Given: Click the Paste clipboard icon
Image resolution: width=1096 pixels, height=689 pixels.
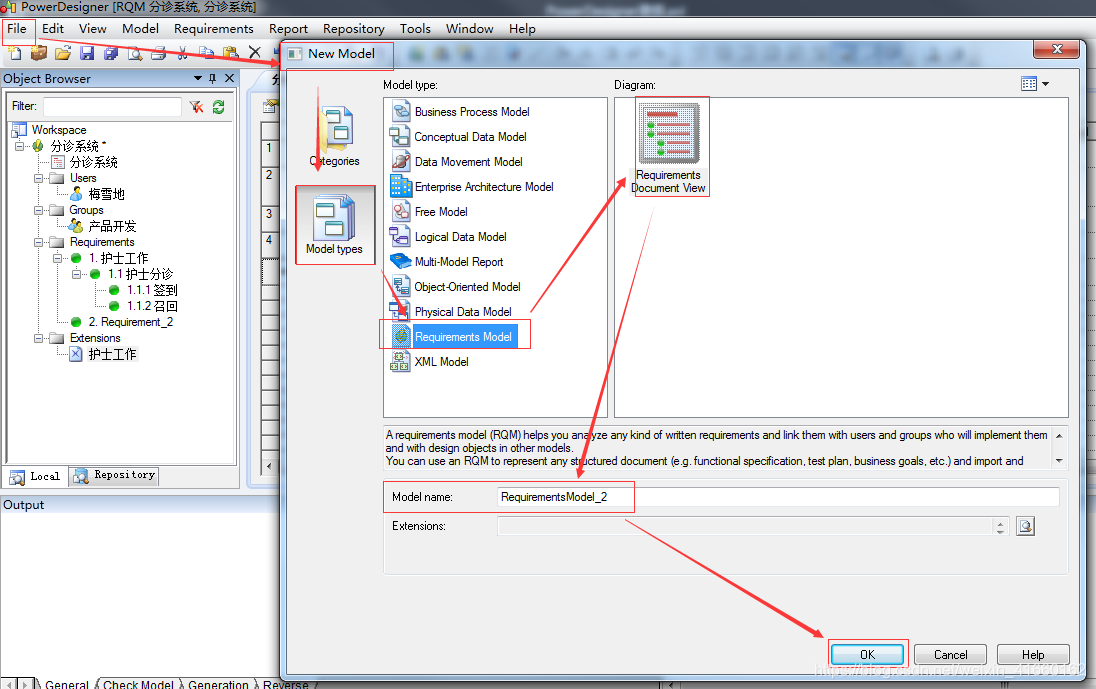Looking at the screenshot, I should tap(230, 53).
